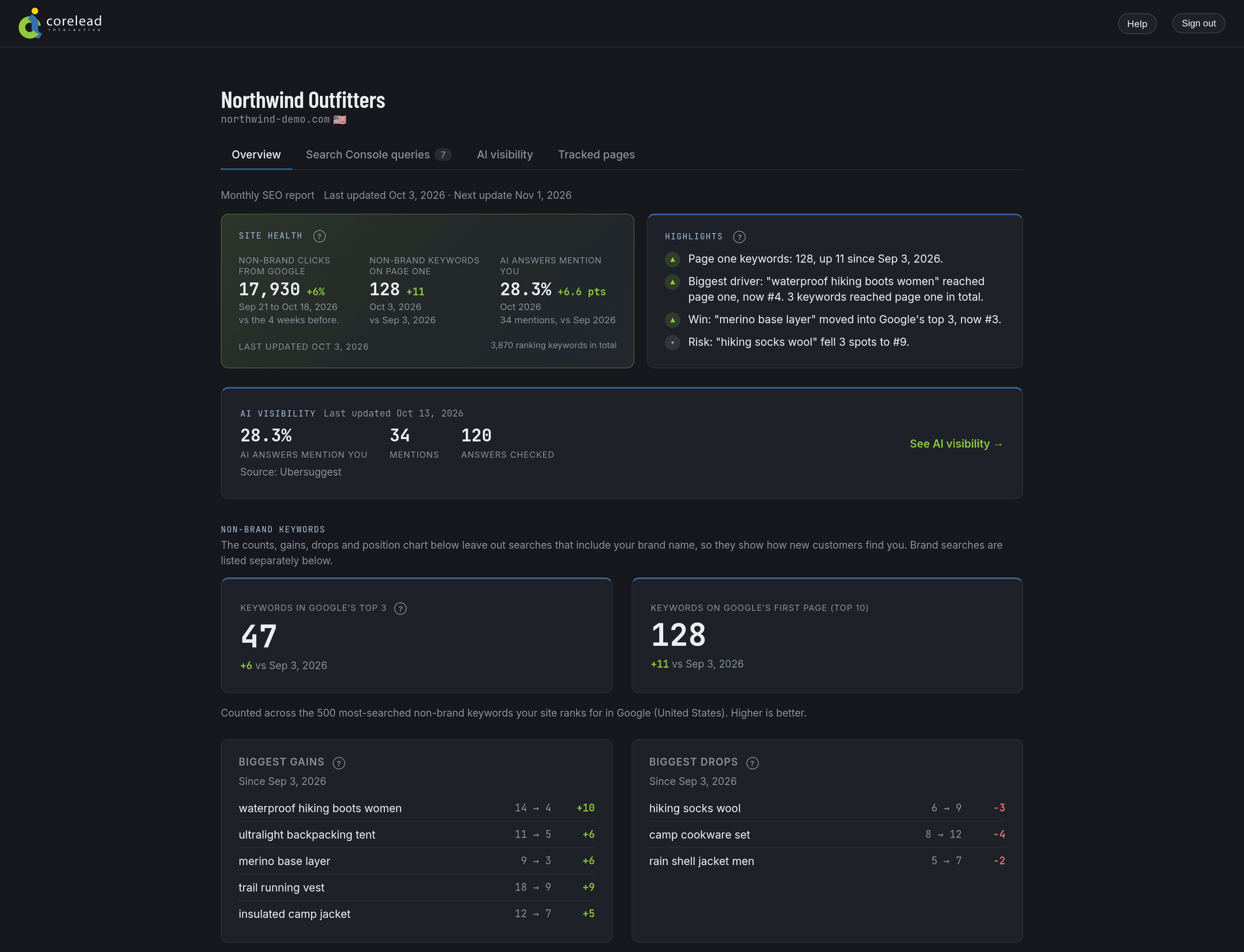The image size is (1244, 952).
Task: Click the up-arrow icon beside merino base layer Win
Action: [x=673, y=320]
